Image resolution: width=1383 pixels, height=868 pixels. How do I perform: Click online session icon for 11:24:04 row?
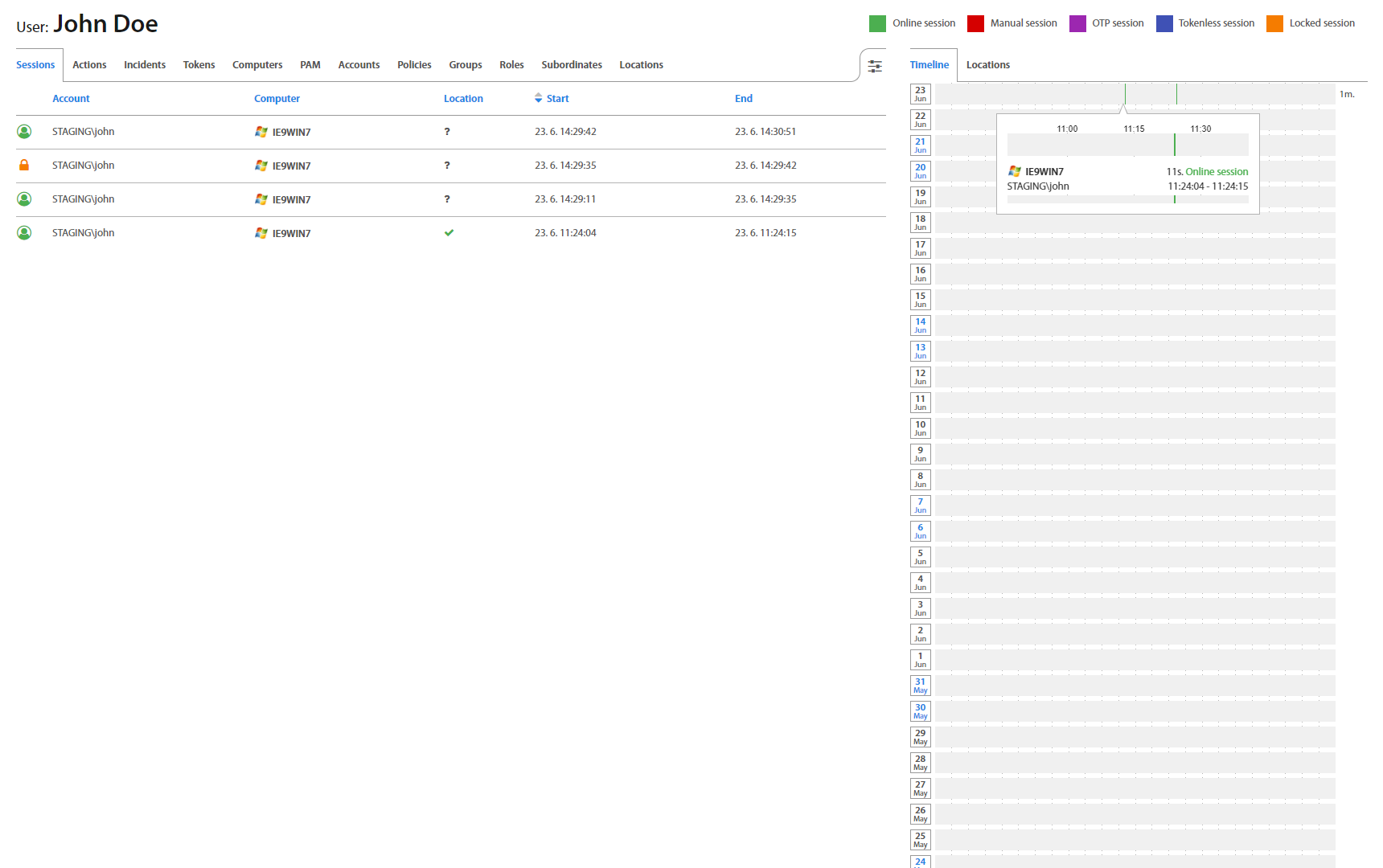coord(24,233)
